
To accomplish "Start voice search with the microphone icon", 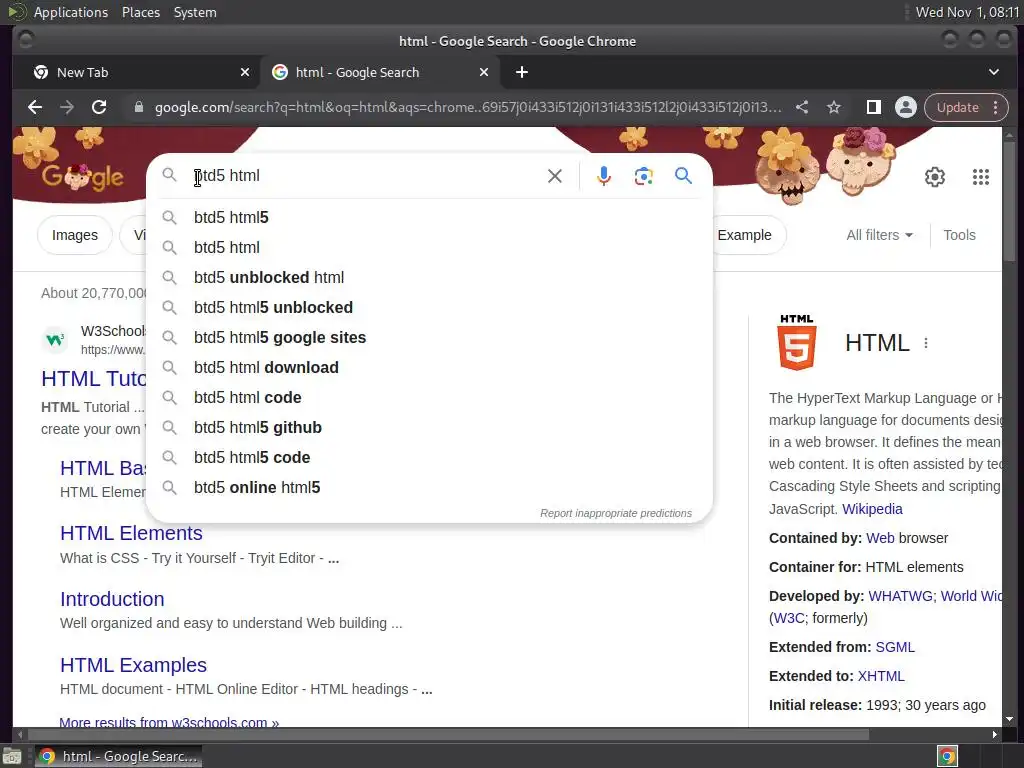I will click(x=604, y=176).
